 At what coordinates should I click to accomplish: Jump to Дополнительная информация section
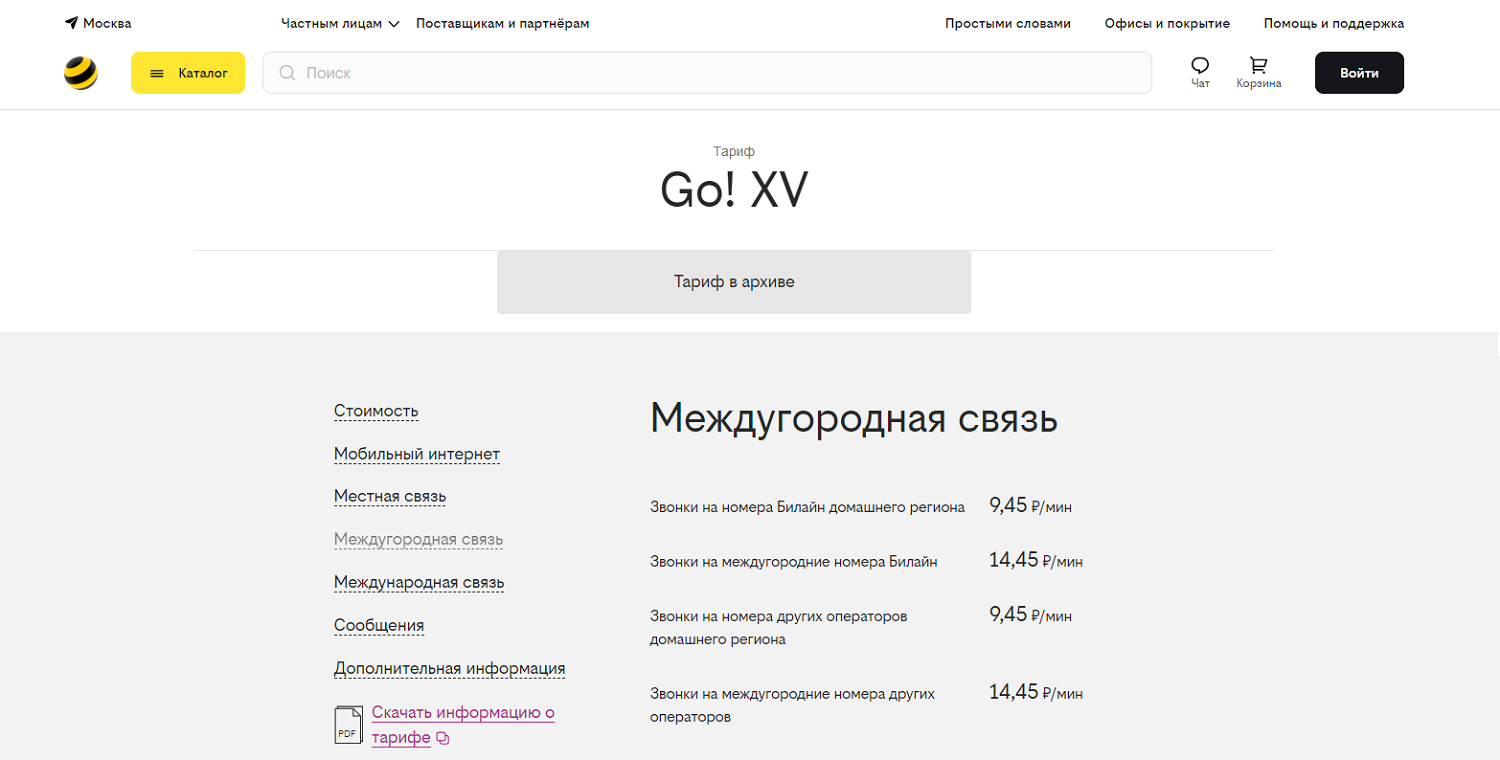[450, 668]
